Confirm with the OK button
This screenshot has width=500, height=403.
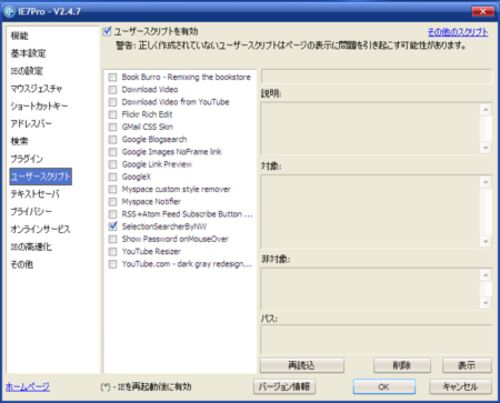click(384, 387)
